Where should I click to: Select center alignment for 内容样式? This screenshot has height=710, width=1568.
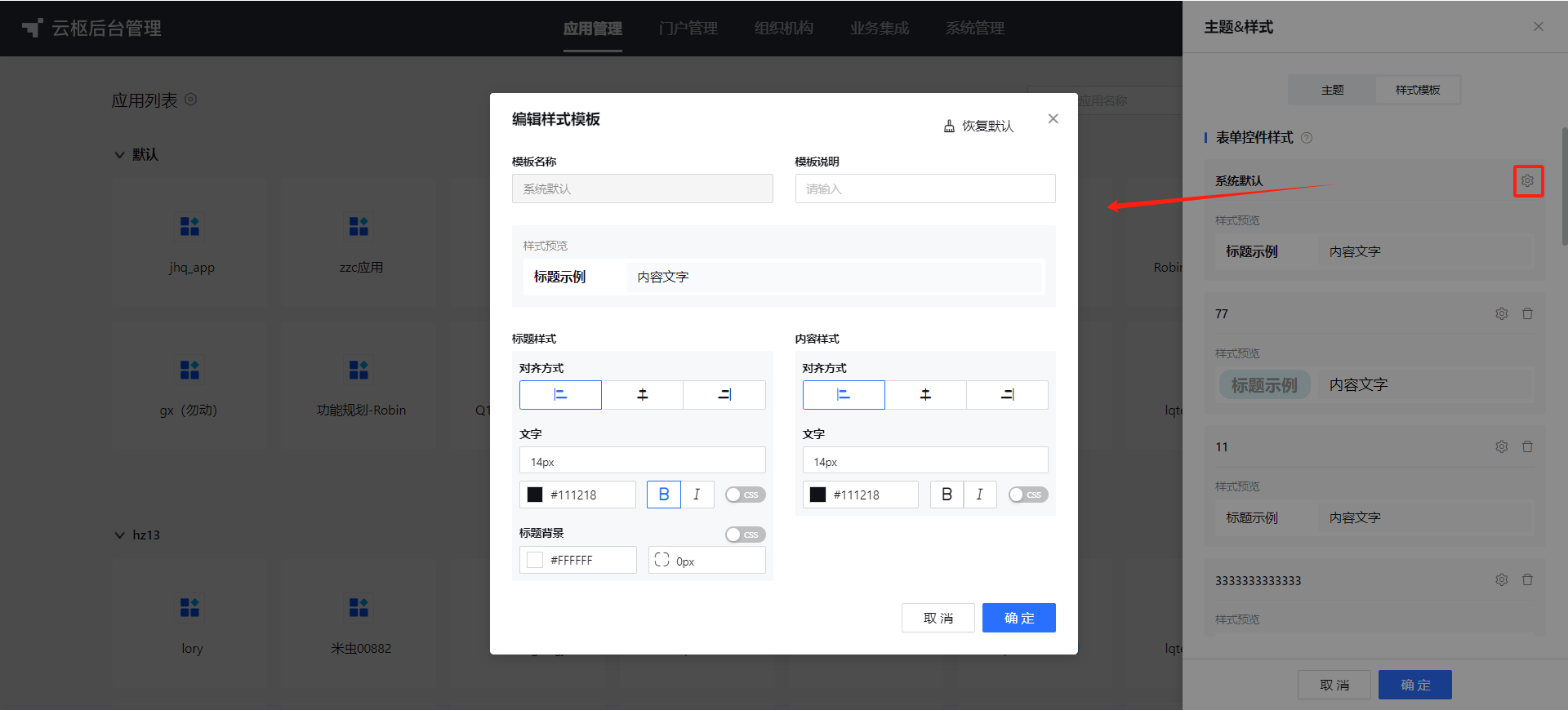(925, 395)
